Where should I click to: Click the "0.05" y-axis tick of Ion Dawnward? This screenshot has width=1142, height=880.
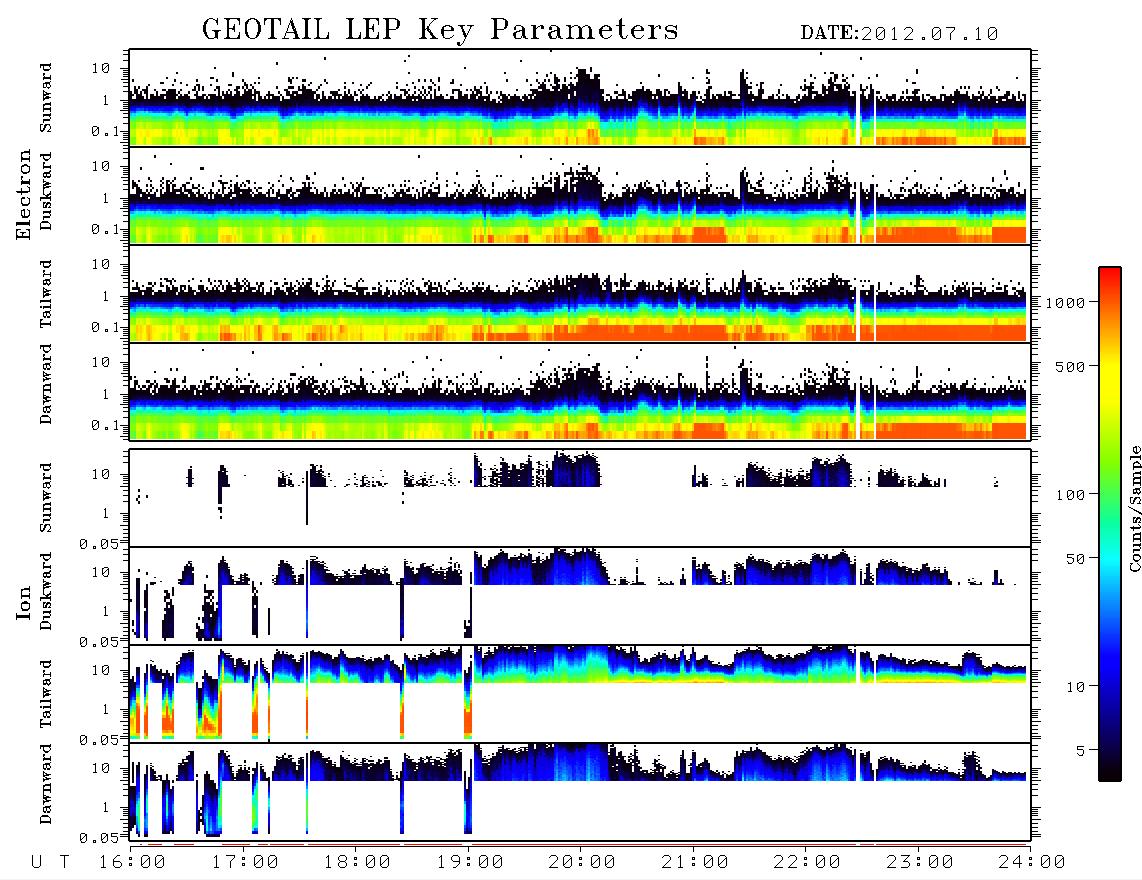click(x=99, y=838)
